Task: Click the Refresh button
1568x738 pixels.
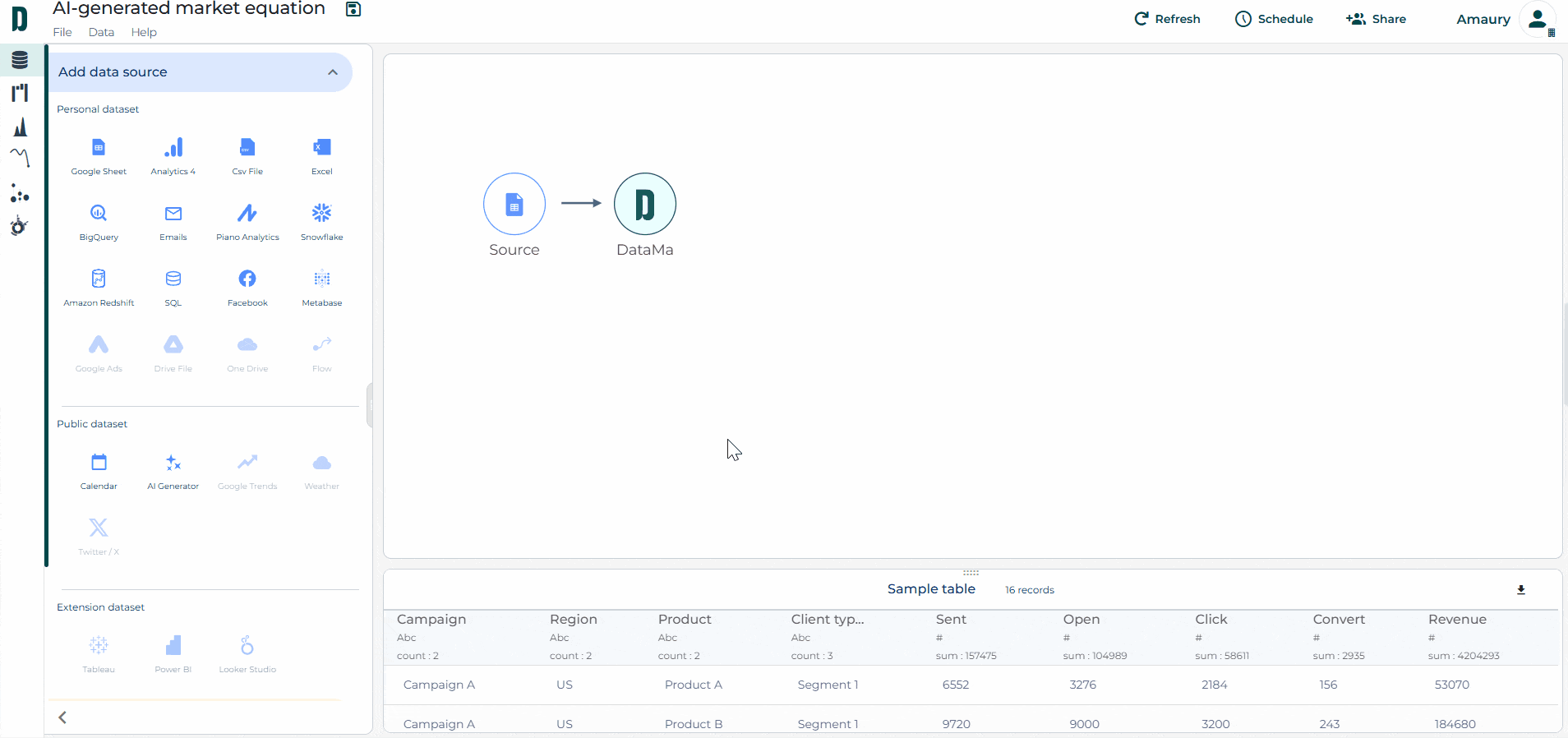Action: pyautogui.click(x=1167, y=19)
